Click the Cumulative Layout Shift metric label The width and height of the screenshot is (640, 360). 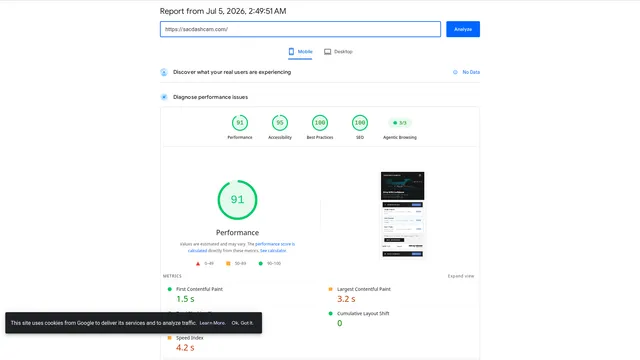pyautogui.click(x=363, y=313)
